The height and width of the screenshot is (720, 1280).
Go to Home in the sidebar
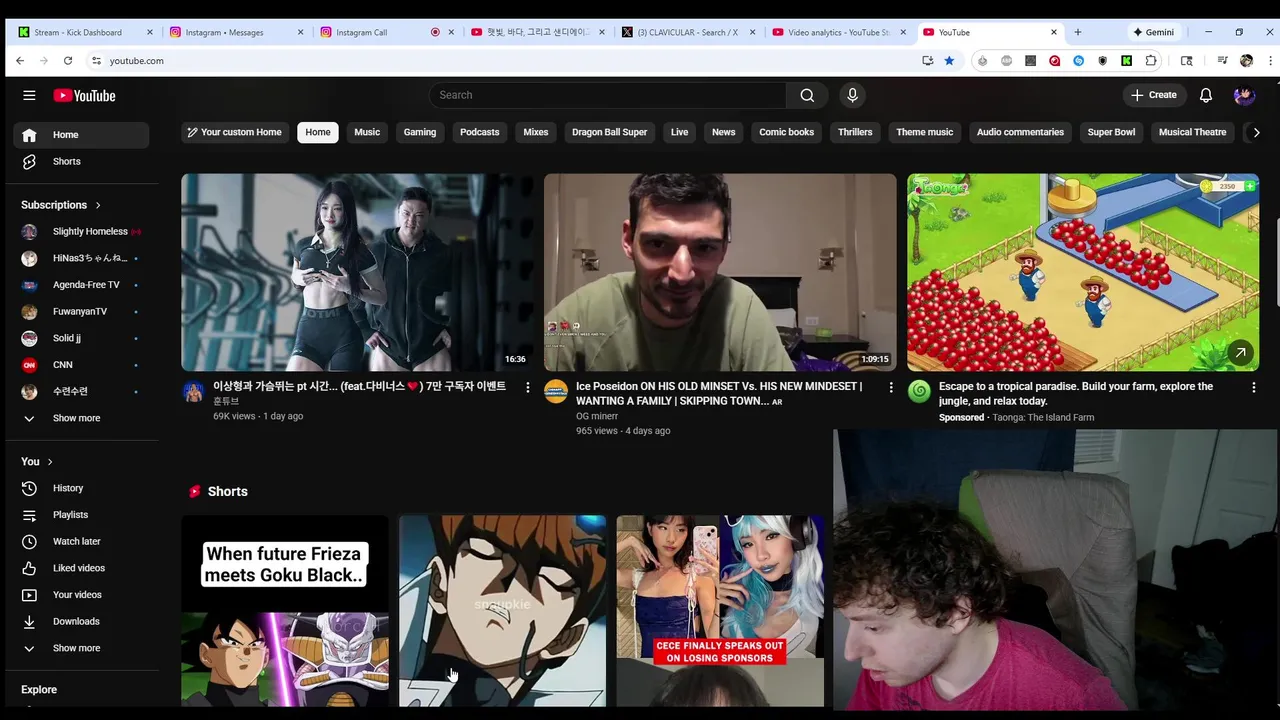[81, 135]
